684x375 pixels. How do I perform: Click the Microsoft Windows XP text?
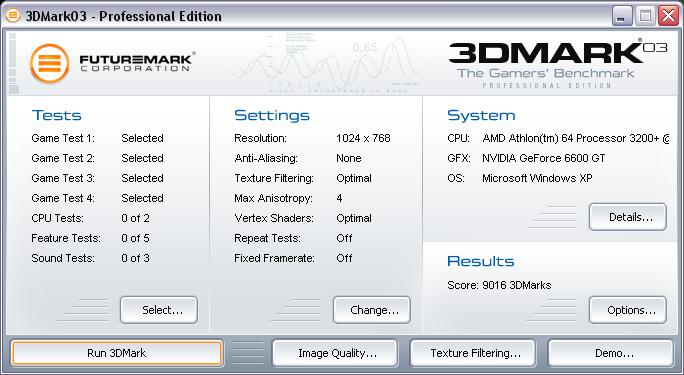[x=537, y=178]
